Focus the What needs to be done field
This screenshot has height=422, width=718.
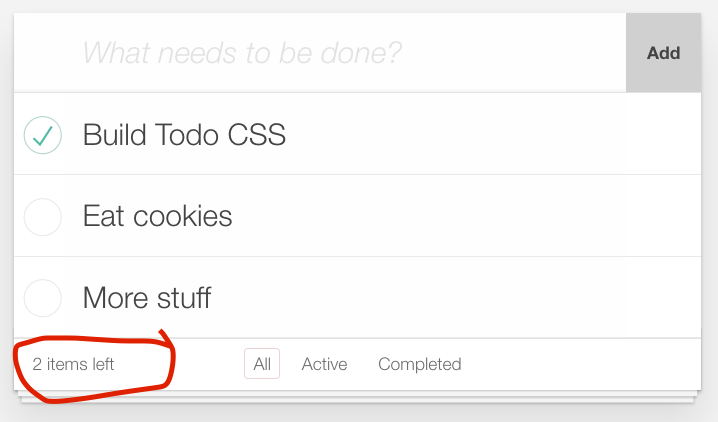click(x=320, y=53)
